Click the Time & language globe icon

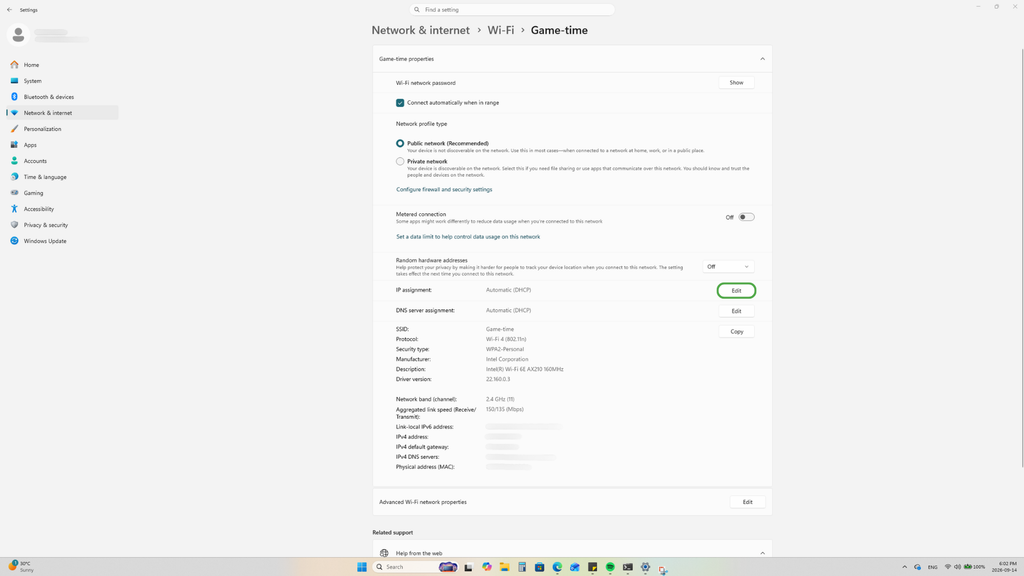[14, 177]
